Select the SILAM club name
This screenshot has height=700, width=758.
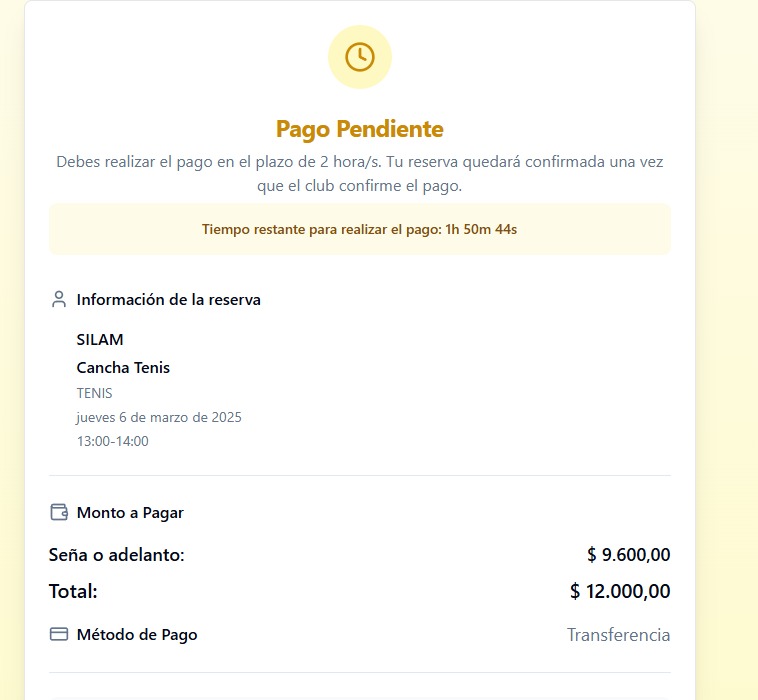100,339
